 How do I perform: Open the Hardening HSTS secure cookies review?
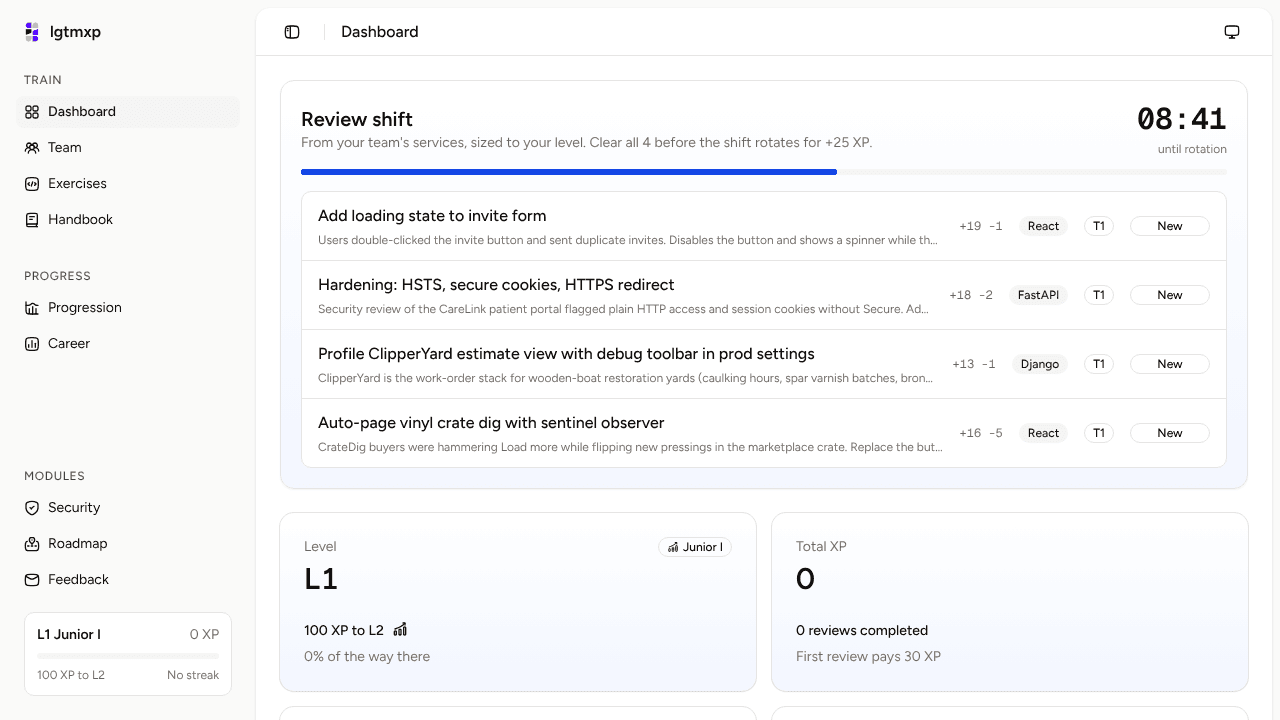pyautogui.click(x=764, y=295)
